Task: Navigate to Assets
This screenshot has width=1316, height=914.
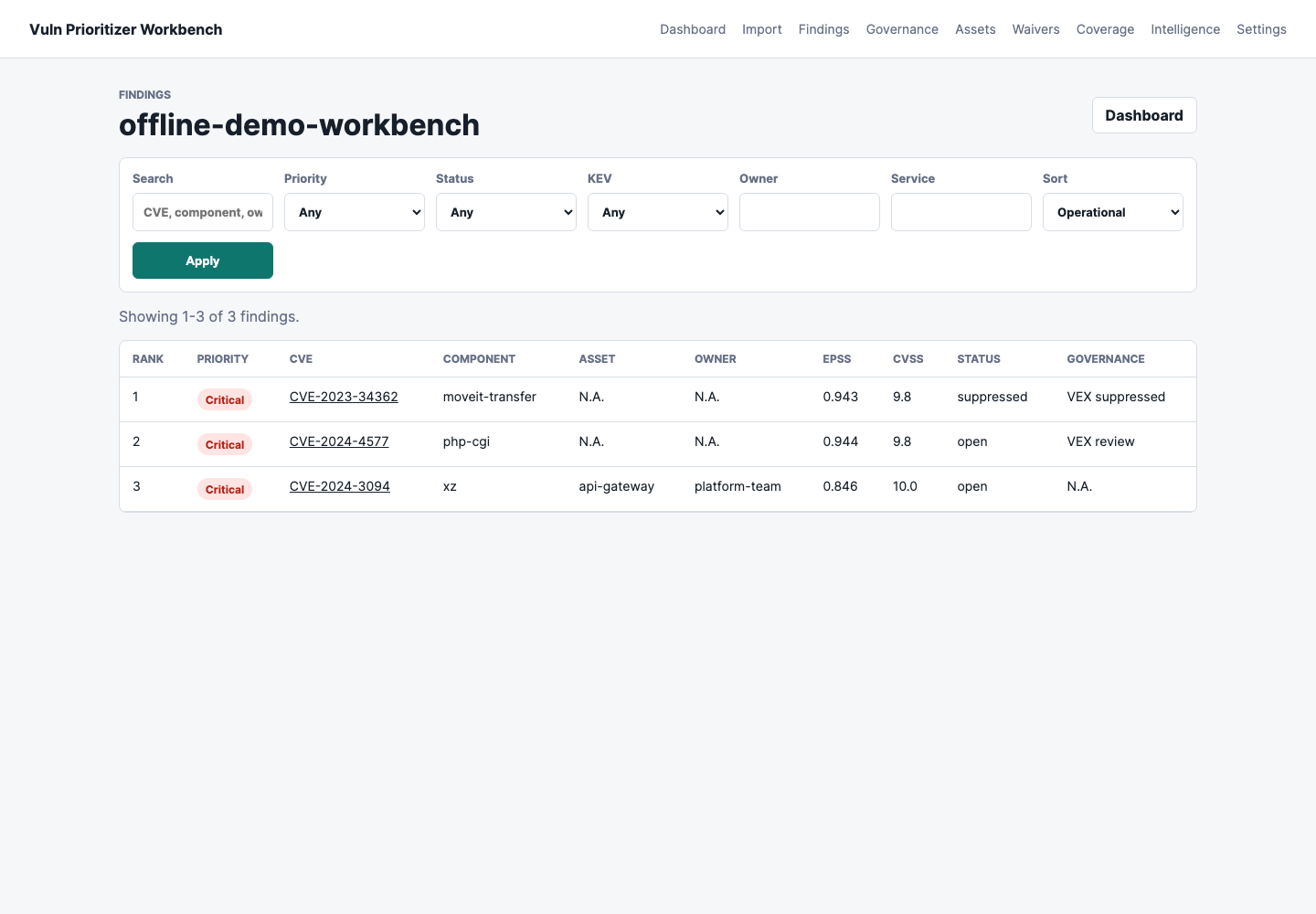Action: point(975,29)
